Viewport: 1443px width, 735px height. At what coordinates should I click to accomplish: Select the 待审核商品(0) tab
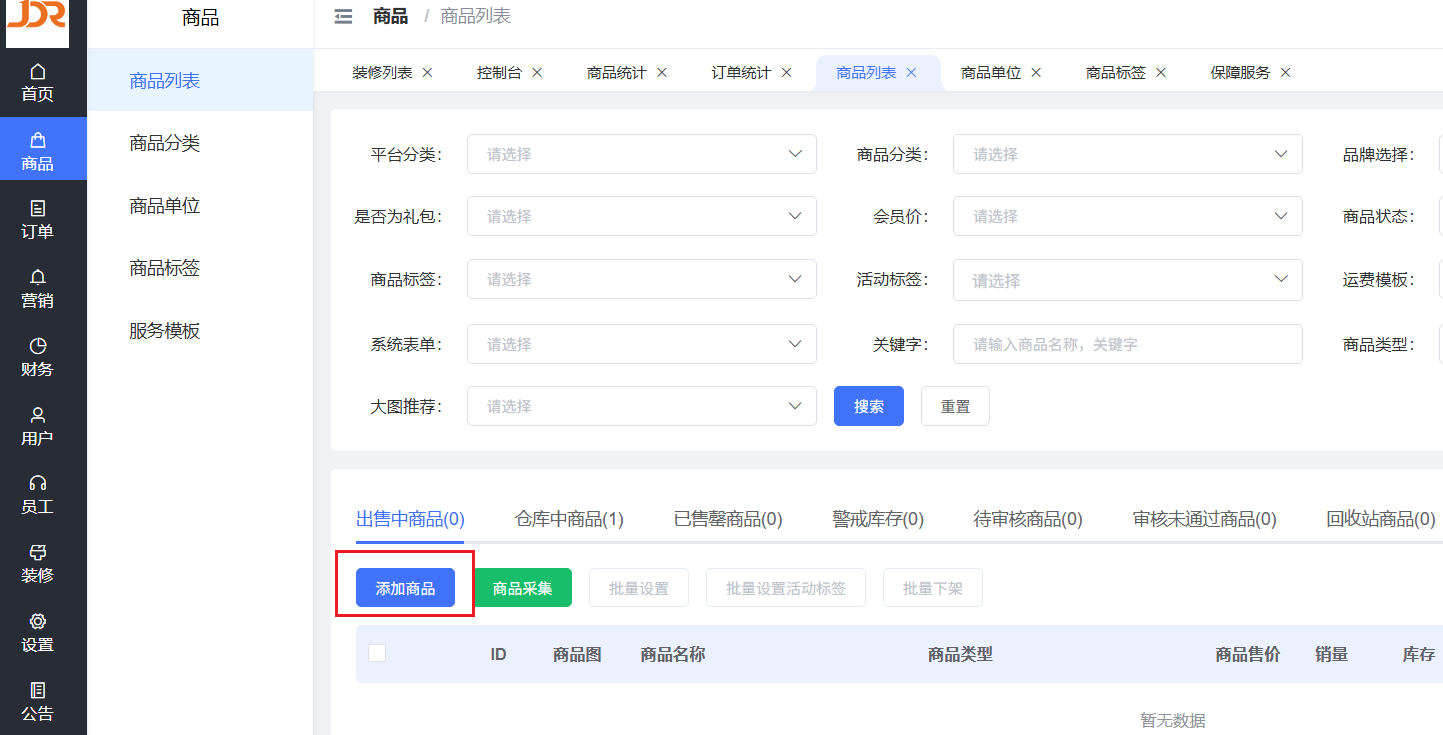(1028, 519)
